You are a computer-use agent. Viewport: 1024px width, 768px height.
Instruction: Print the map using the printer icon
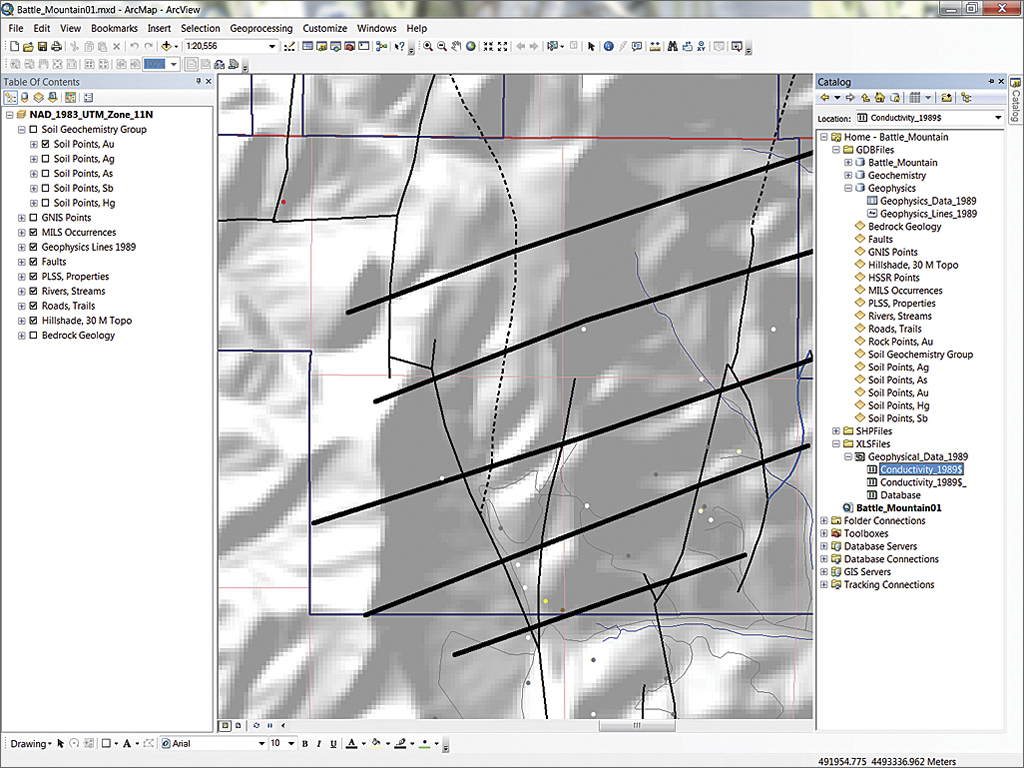pos(57,46)
